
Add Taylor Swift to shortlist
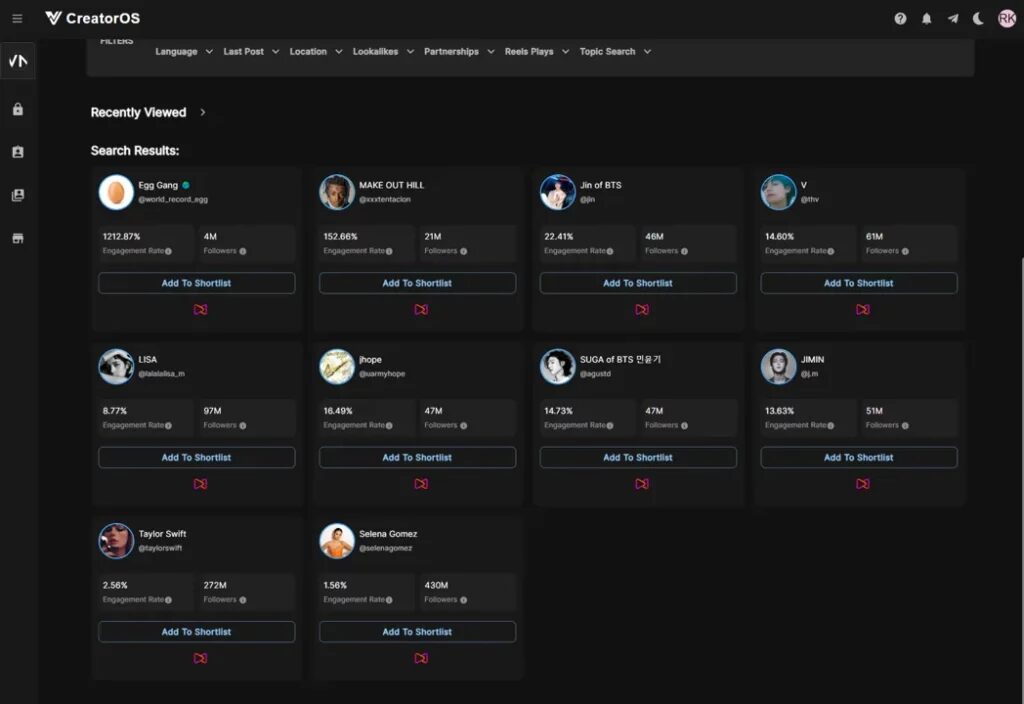pyautogui.click(x=197, y=632)
